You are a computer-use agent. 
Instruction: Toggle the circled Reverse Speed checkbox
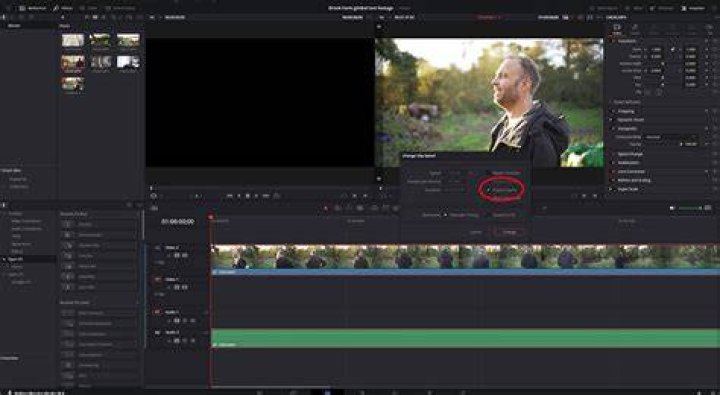tap(489, 189)
